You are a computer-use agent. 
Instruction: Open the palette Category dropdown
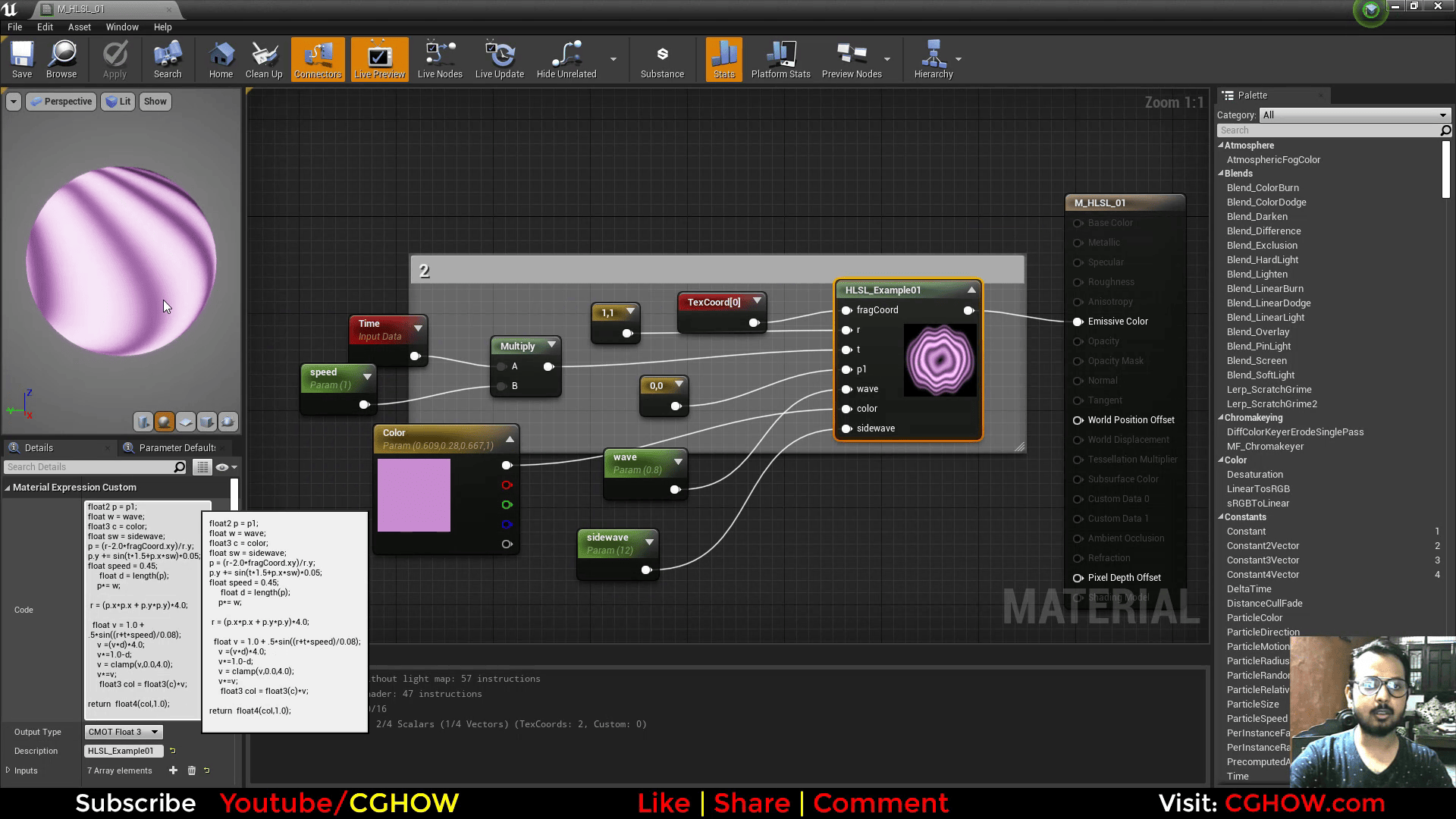[x=1355, y=115]
